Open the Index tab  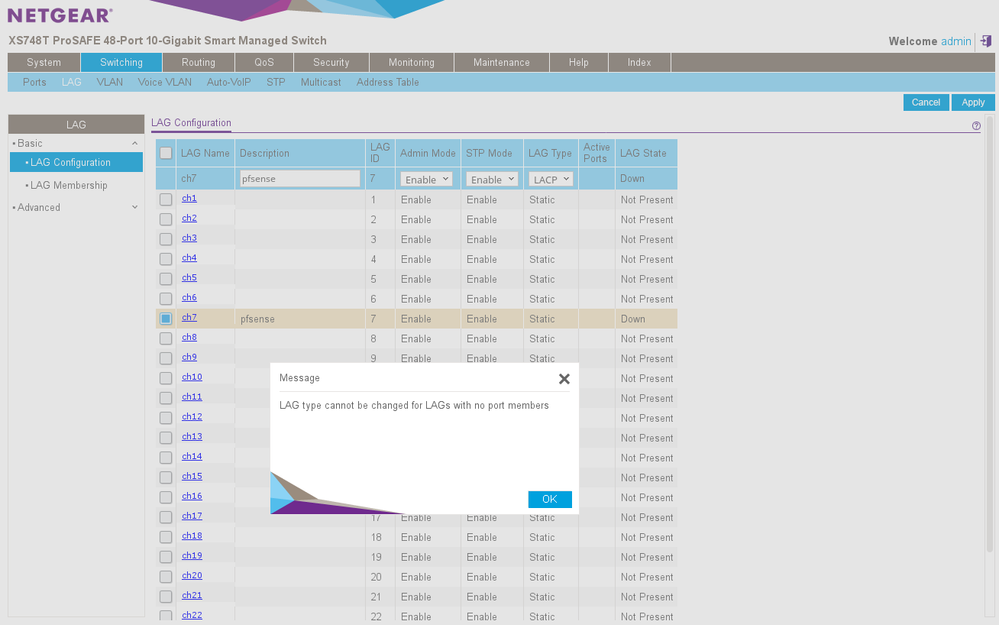(639, 62)
